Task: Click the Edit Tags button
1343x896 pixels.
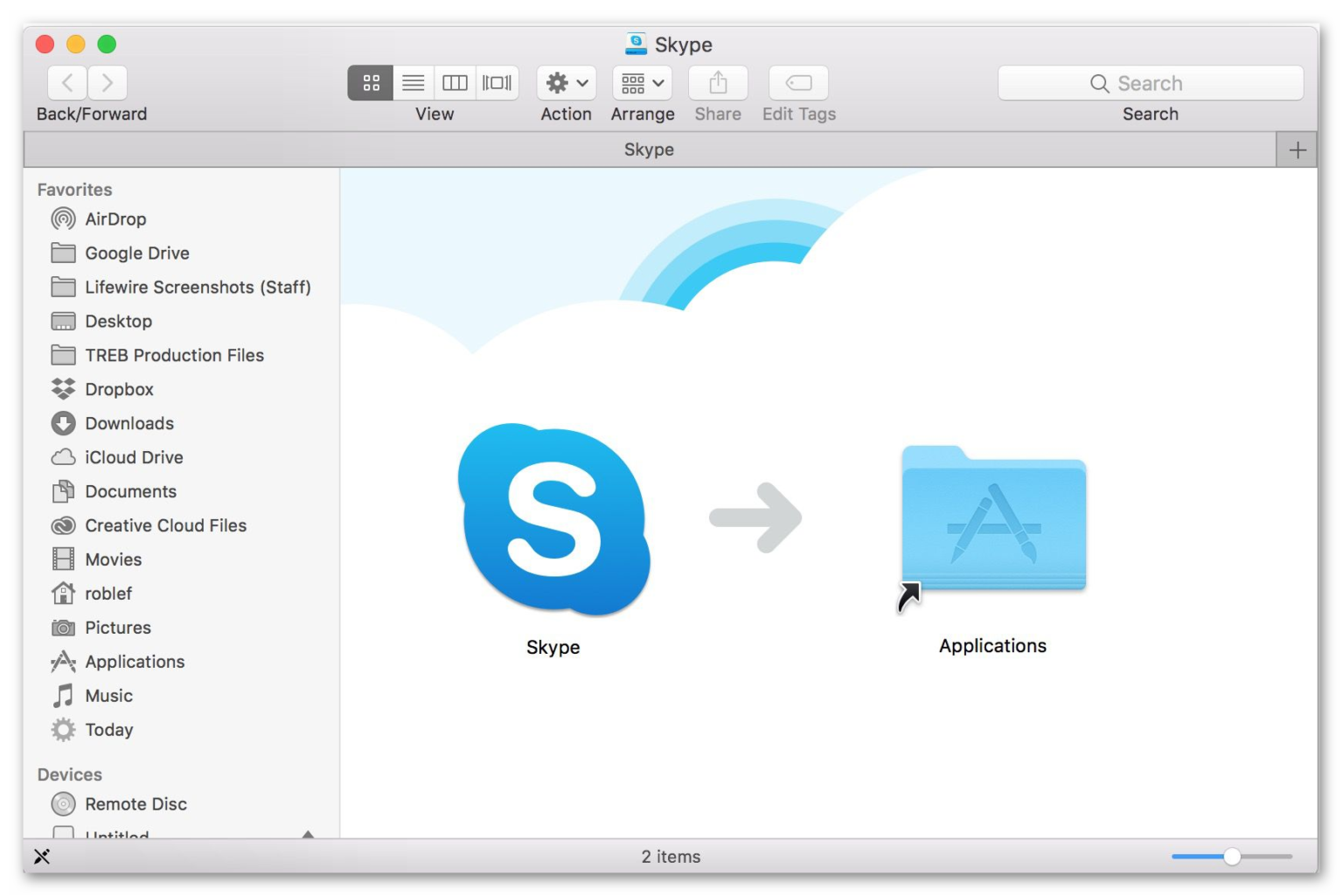Action: pyautogui.click(x=798, y=83)
